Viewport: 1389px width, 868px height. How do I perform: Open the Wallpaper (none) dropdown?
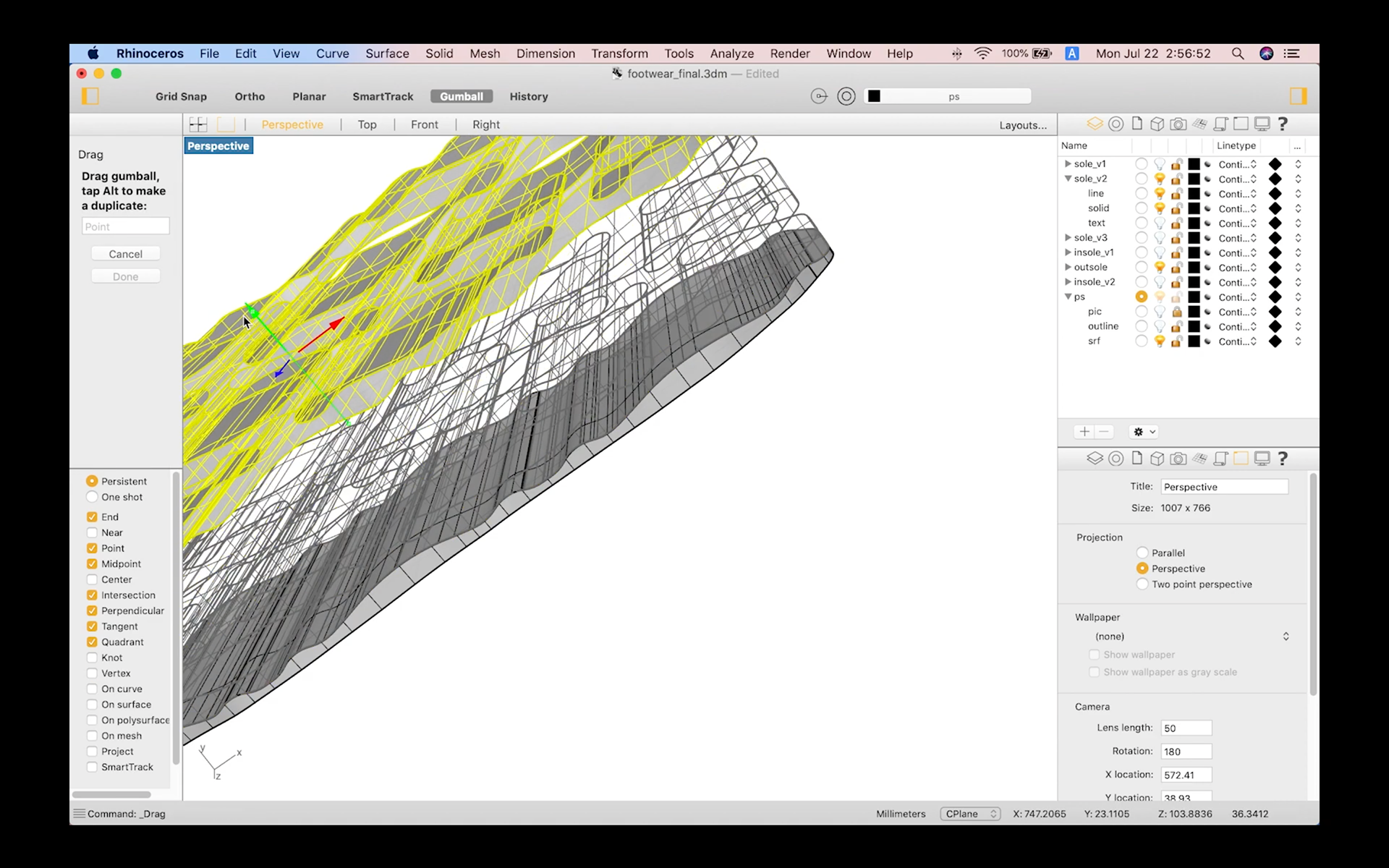pos(1192,637)
